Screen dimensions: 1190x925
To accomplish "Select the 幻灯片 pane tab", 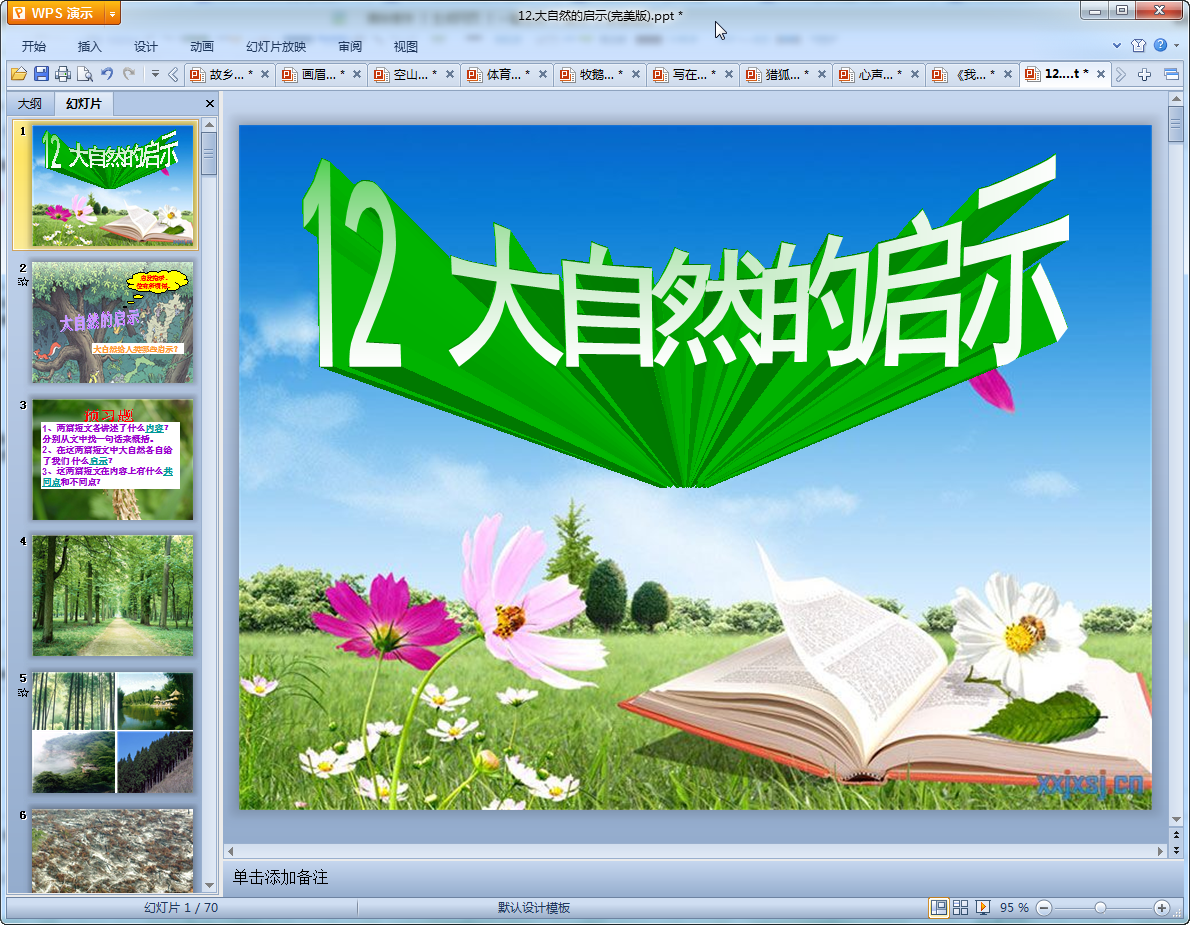I will (x=83, y=103).
